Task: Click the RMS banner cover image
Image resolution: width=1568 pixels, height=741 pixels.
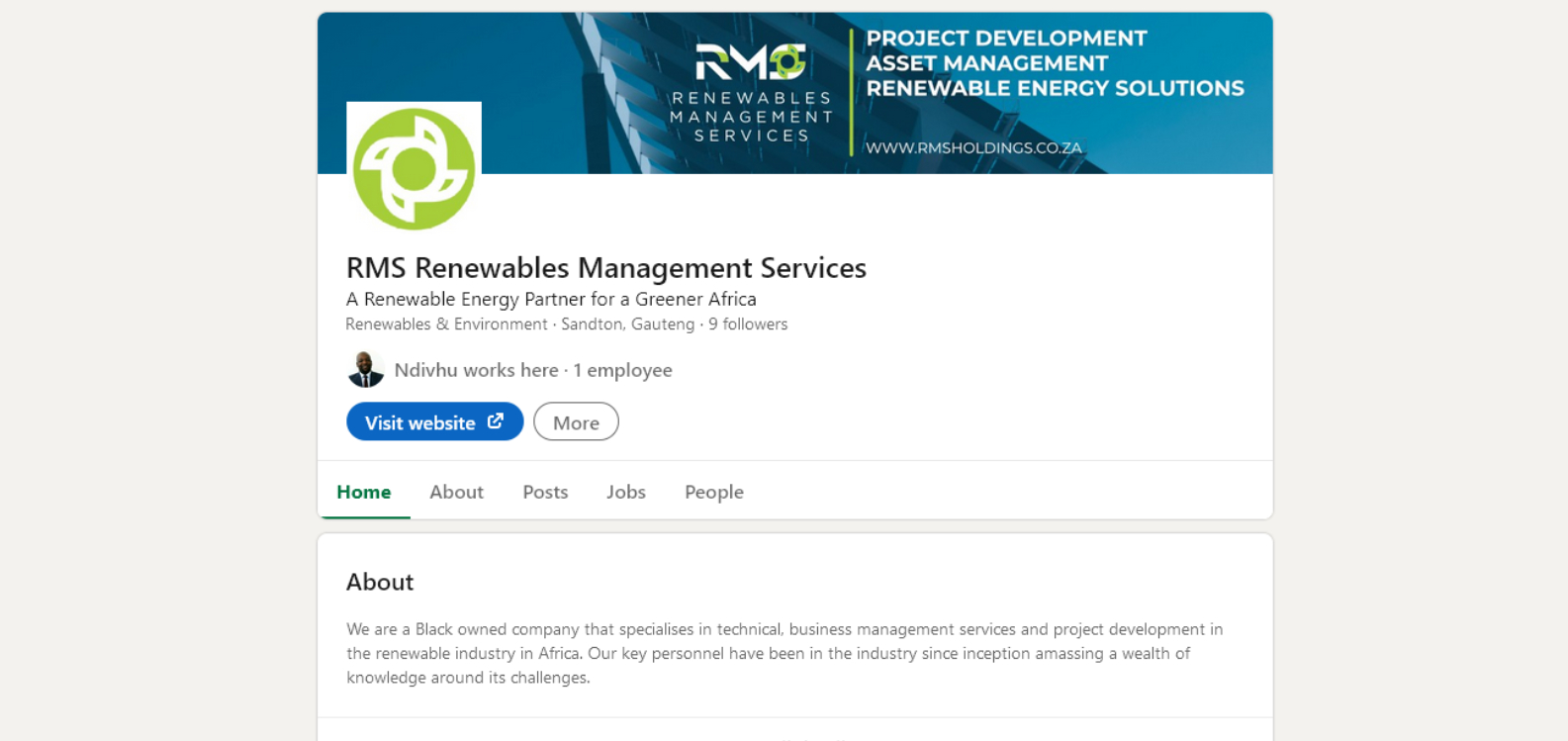Action: [794, 93]
